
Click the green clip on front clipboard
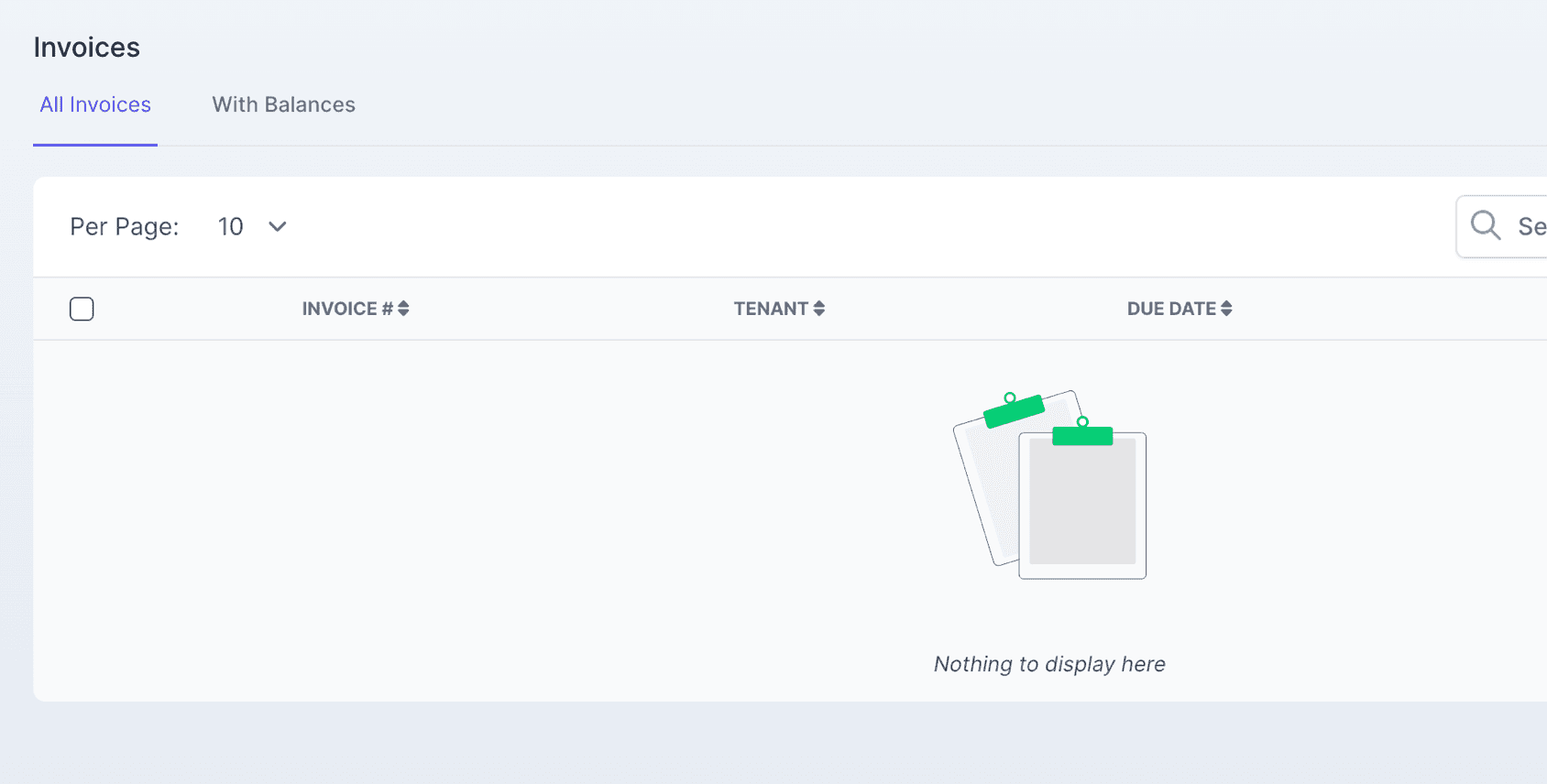point(1082,435)
